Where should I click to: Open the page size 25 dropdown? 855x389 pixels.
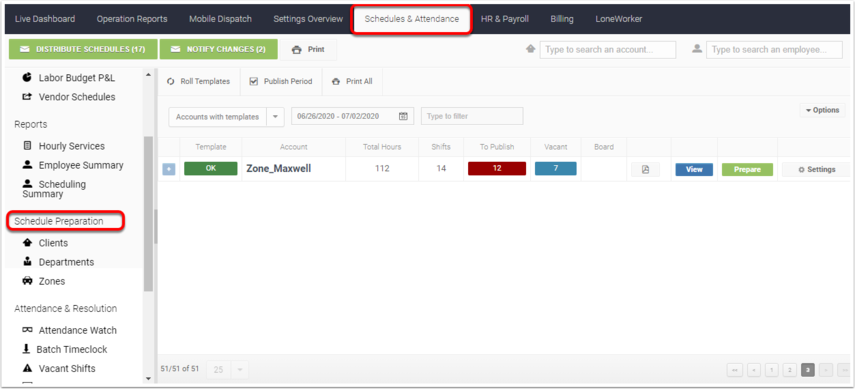(239, 370)
